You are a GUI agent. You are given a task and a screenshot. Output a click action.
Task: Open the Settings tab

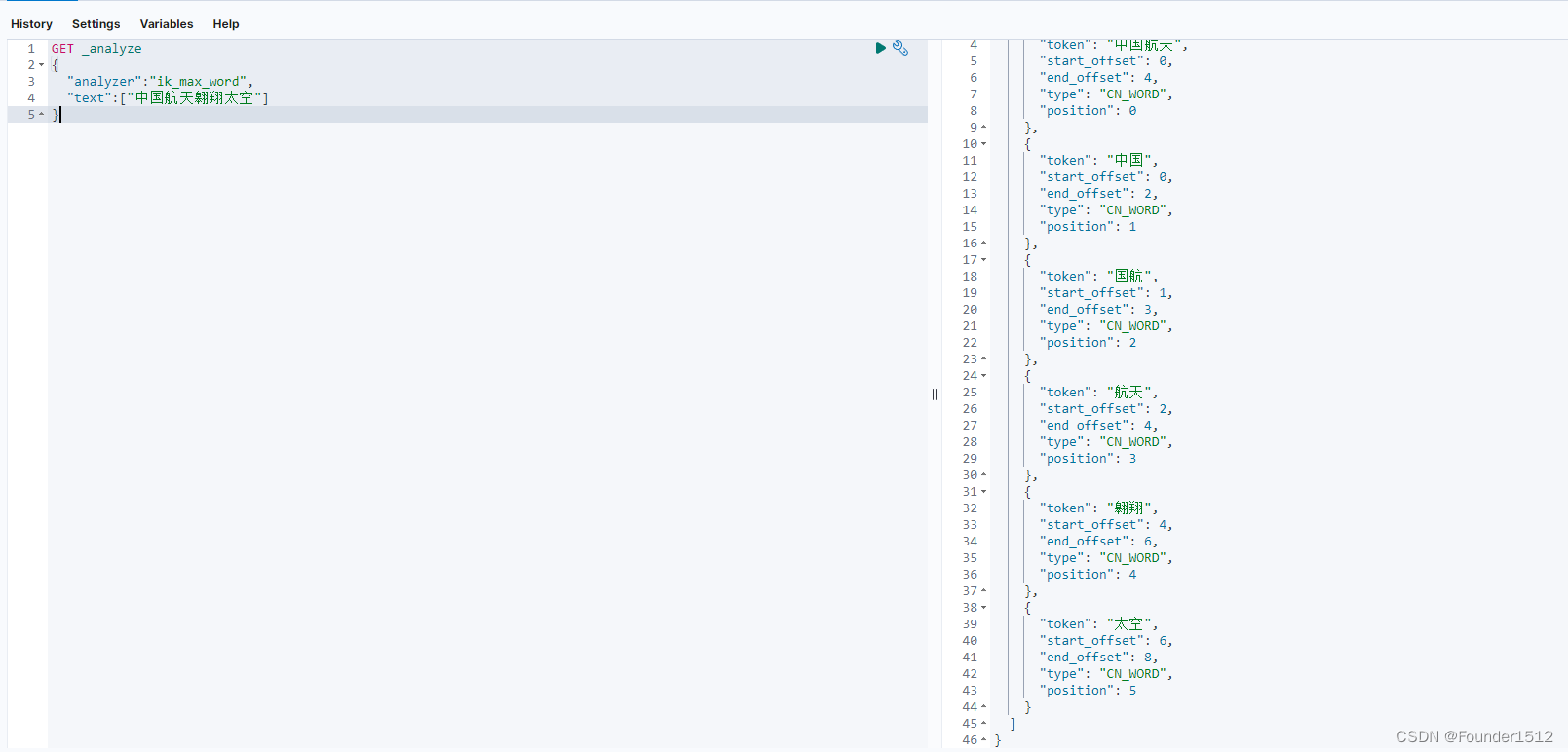click(96, 24)
